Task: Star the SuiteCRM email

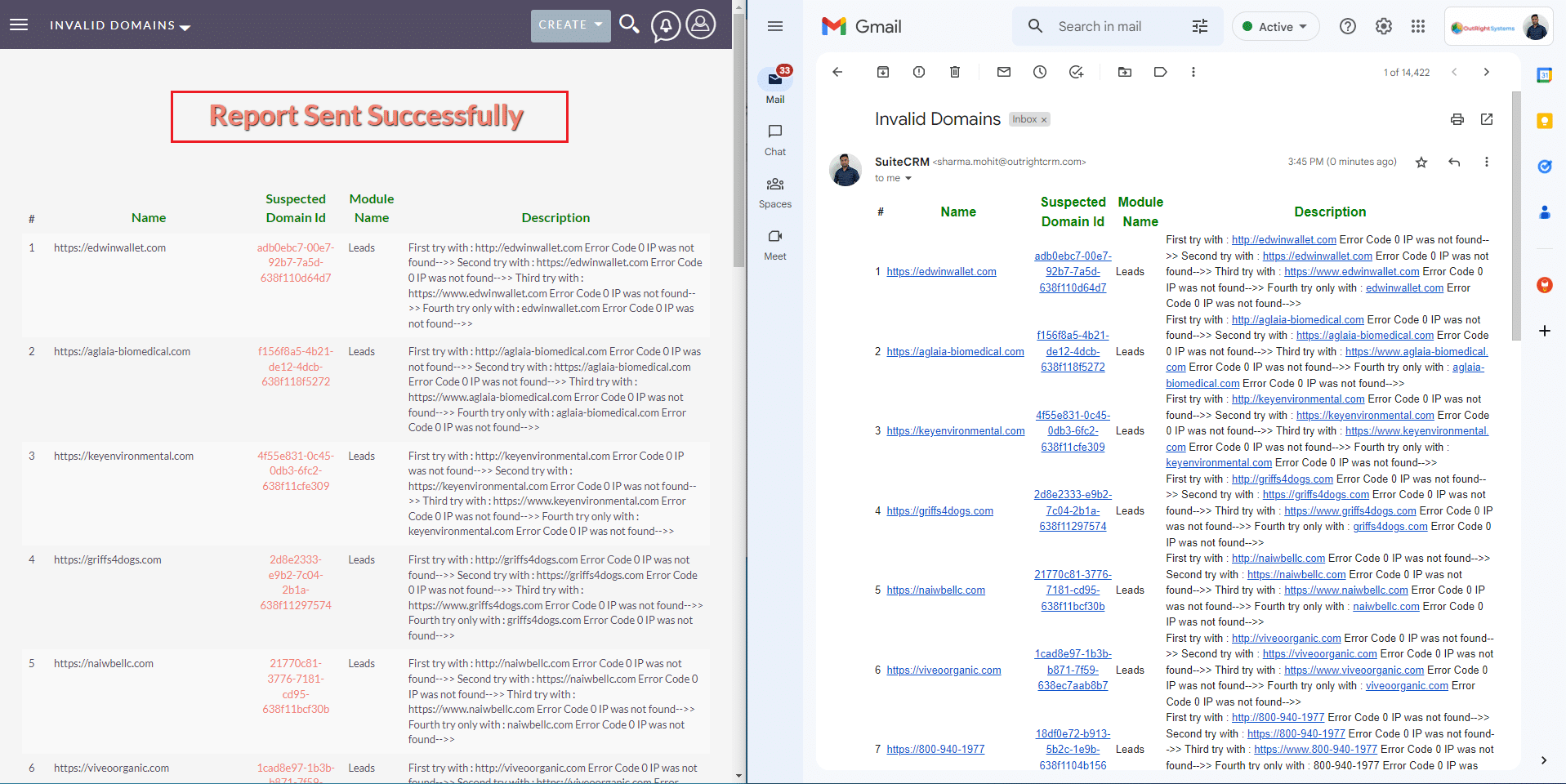Action: pos(1421,162)
